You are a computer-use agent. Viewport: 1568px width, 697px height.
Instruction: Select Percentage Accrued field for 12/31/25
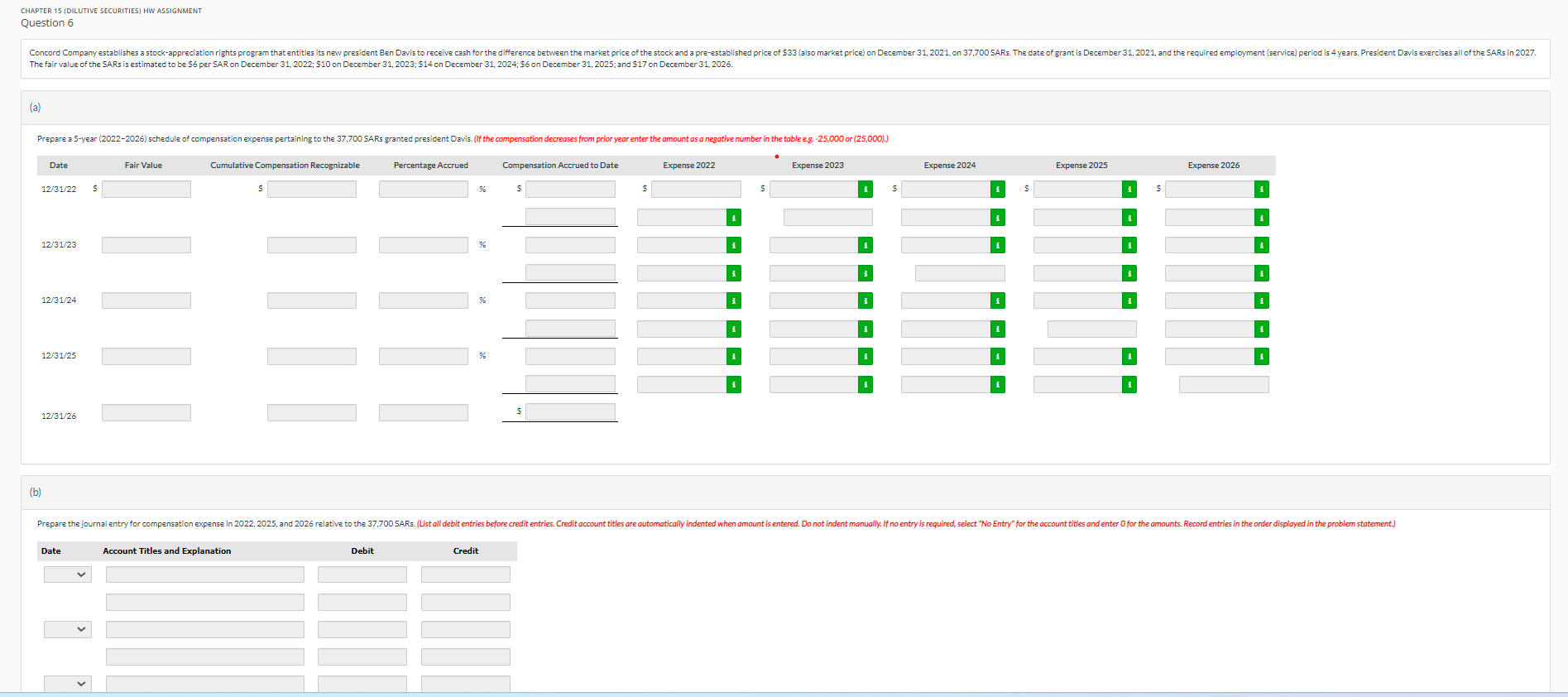point(424,356)
